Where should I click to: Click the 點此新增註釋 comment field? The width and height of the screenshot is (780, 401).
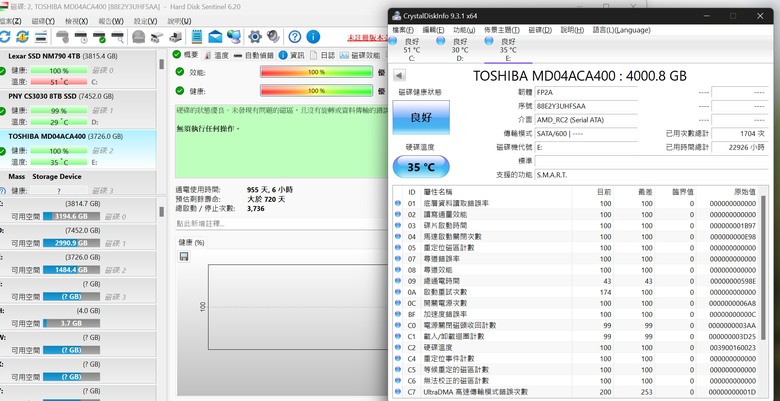(x=282, y=224)
